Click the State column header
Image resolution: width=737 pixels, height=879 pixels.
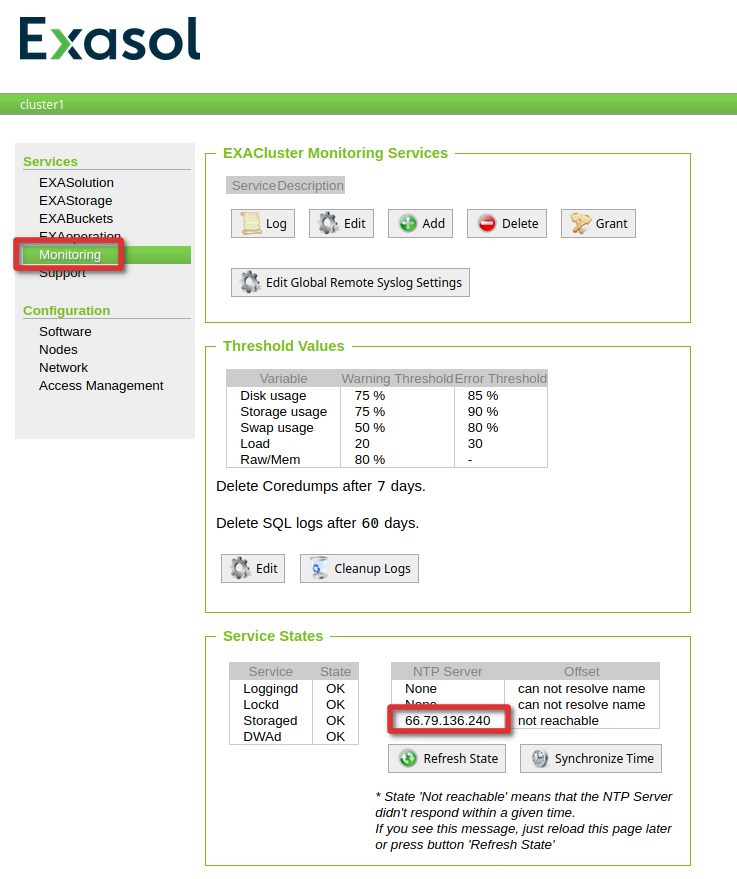(x=335, y=671)
